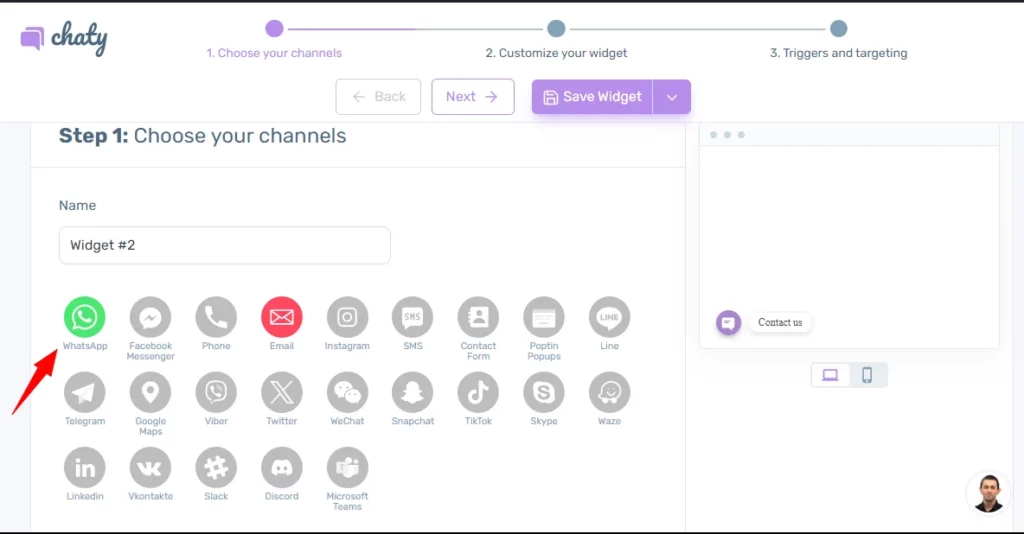Screen dimensions: 1024x534
Task: Click the Save Widget button
Action: 592,97
